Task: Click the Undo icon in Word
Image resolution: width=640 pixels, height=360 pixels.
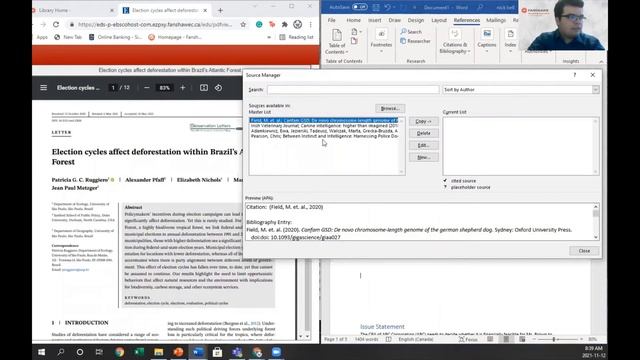Action: tap(387, 7)
